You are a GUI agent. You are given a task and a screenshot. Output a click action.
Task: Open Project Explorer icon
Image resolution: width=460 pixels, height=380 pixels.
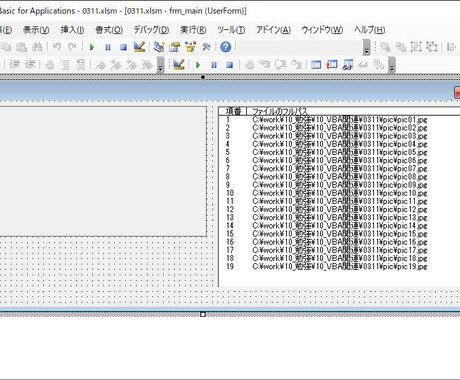[159, 47]
